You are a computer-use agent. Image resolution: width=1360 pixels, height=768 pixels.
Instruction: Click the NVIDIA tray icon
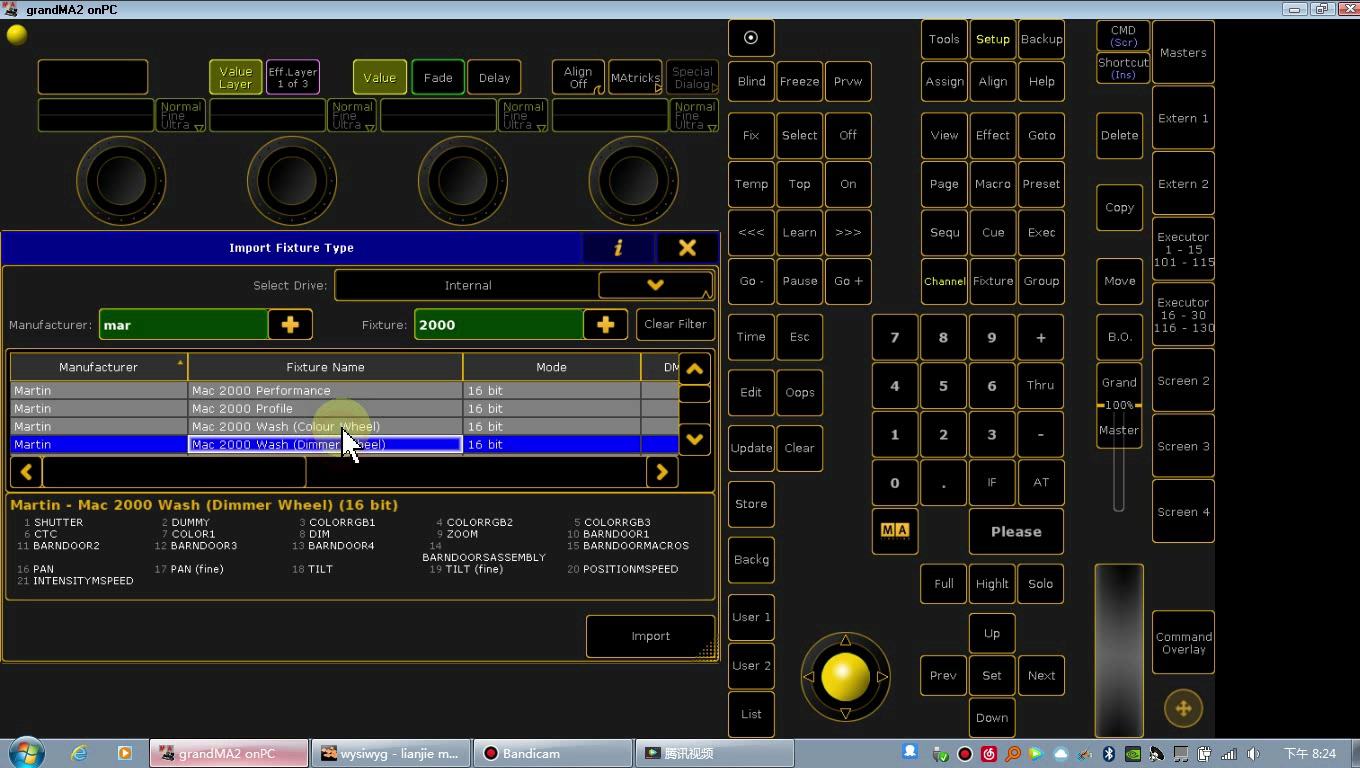pyautogui.click(x=1133, y=754)
